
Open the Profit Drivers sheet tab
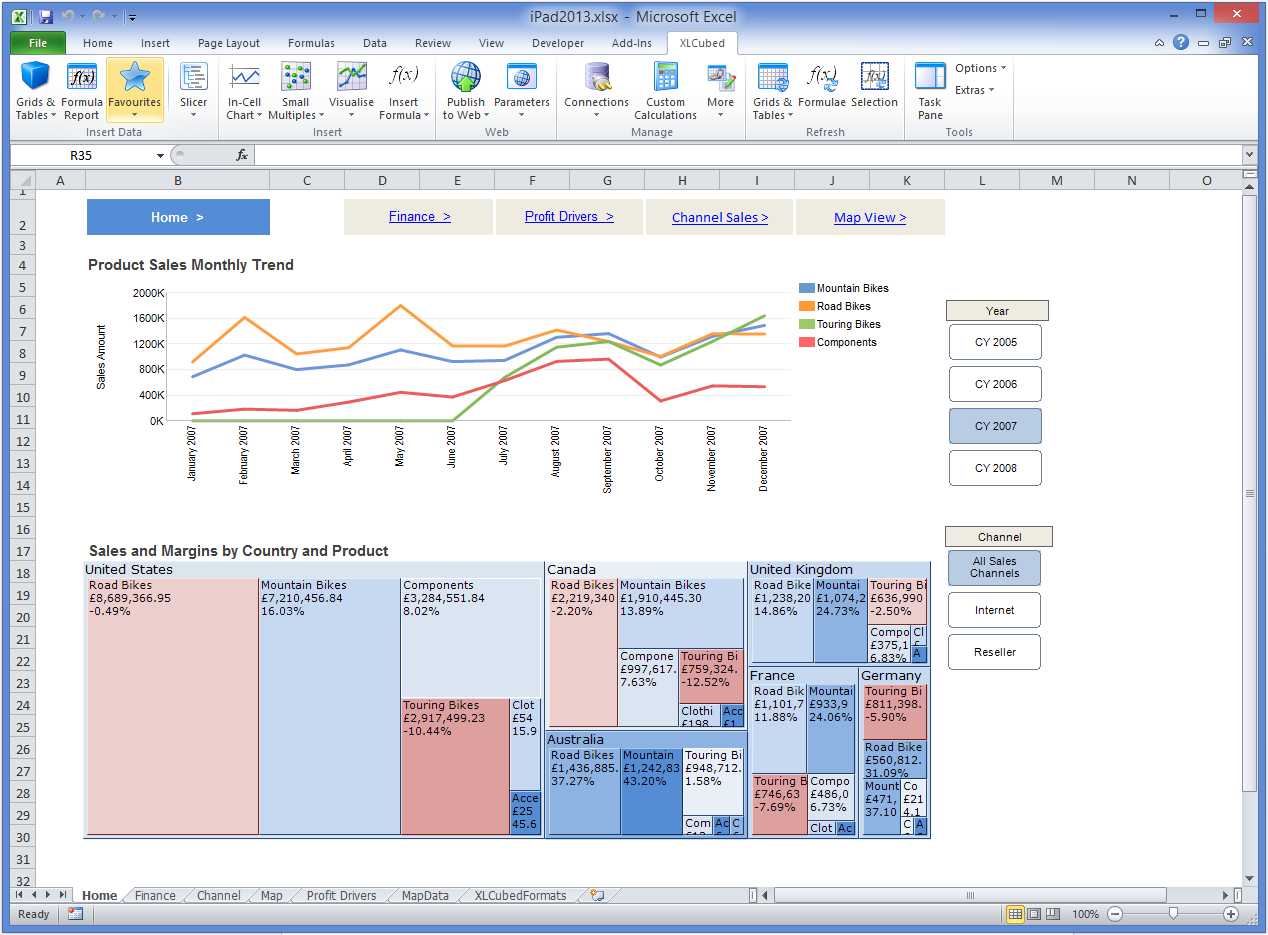coord(341,896)
